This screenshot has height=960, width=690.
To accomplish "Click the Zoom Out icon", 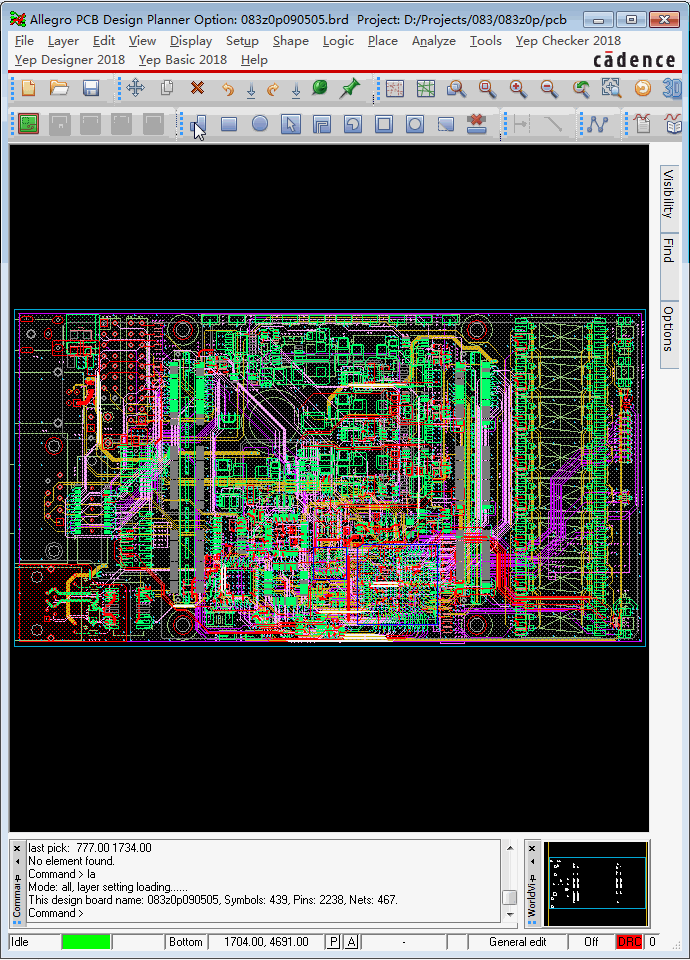I will click(549, 89).
